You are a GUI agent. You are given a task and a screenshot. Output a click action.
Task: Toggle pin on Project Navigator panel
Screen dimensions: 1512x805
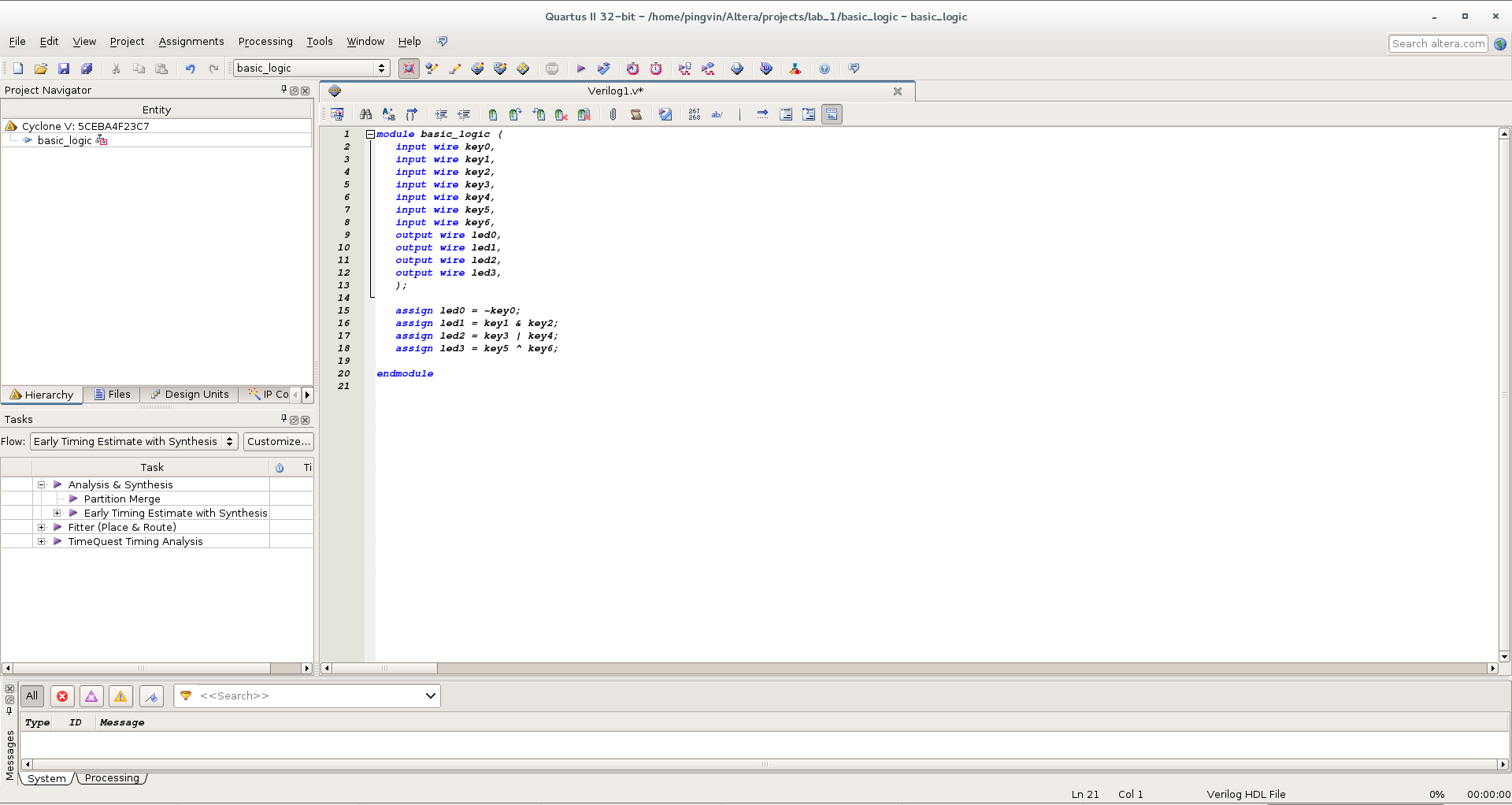click(284, 90)
